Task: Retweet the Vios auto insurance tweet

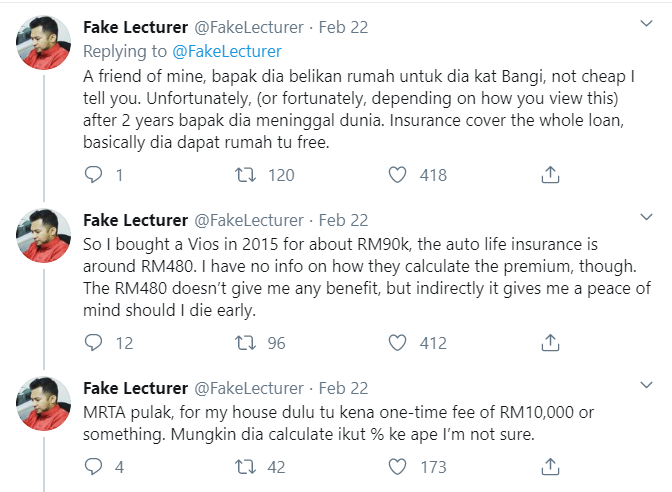Action: (x=242, y=343)
